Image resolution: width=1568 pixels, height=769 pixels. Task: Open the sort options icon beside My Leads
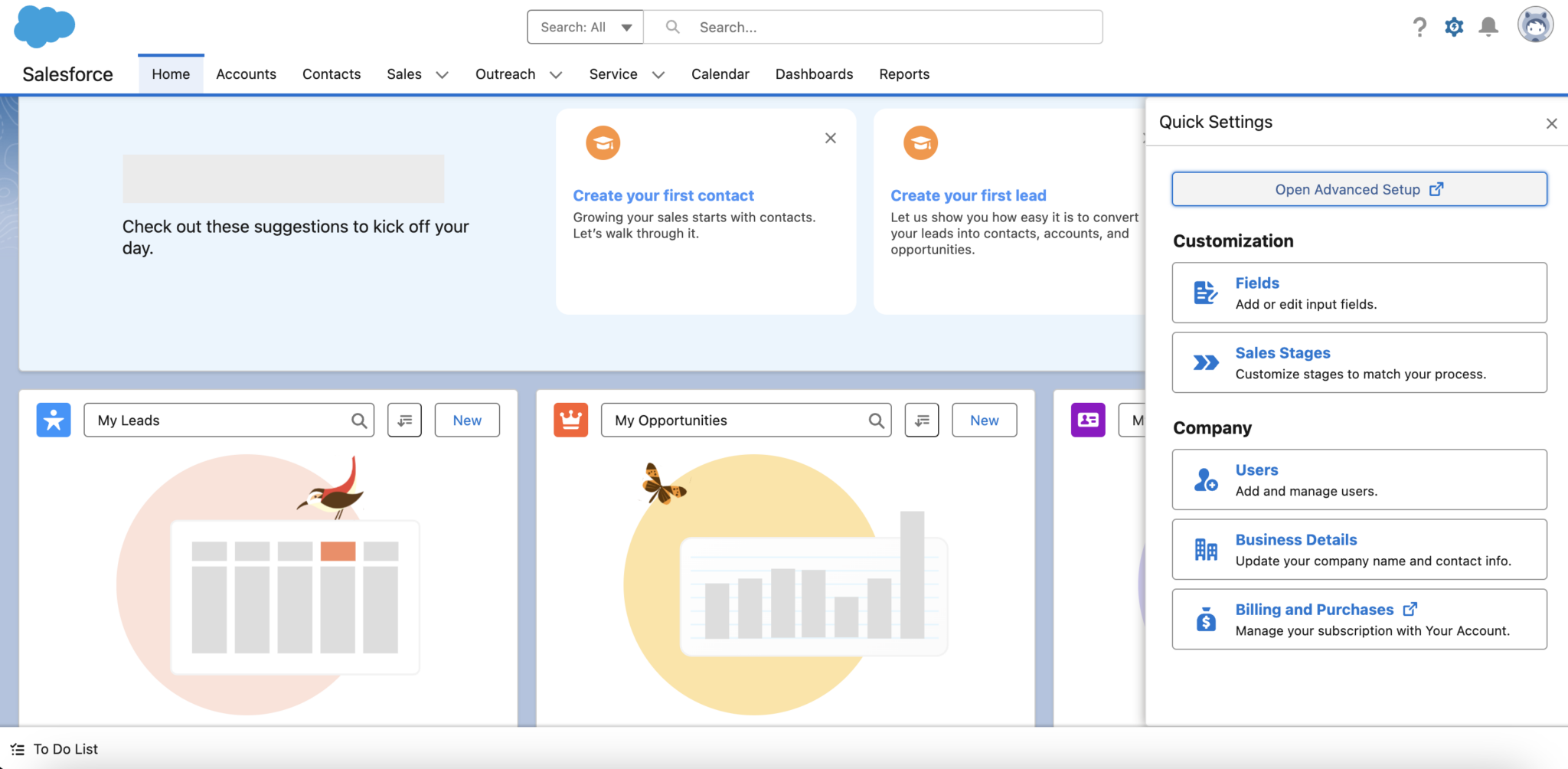click(404, 420)
